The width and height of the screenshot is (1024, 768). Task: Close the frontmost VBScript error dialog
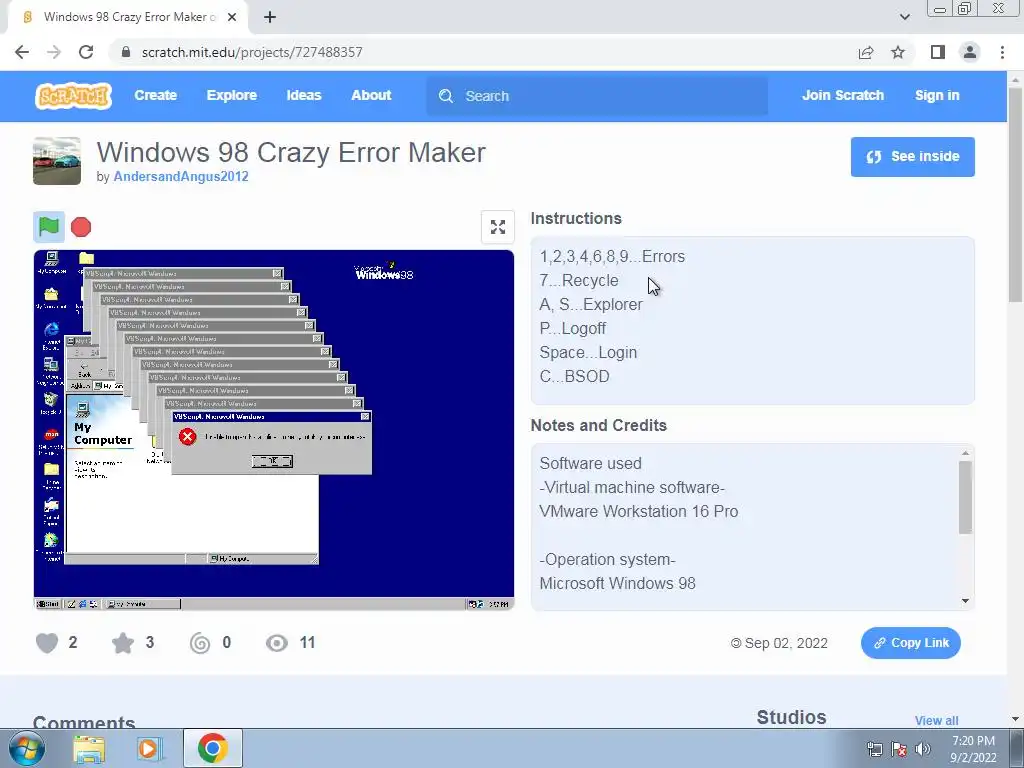[365, 417]
